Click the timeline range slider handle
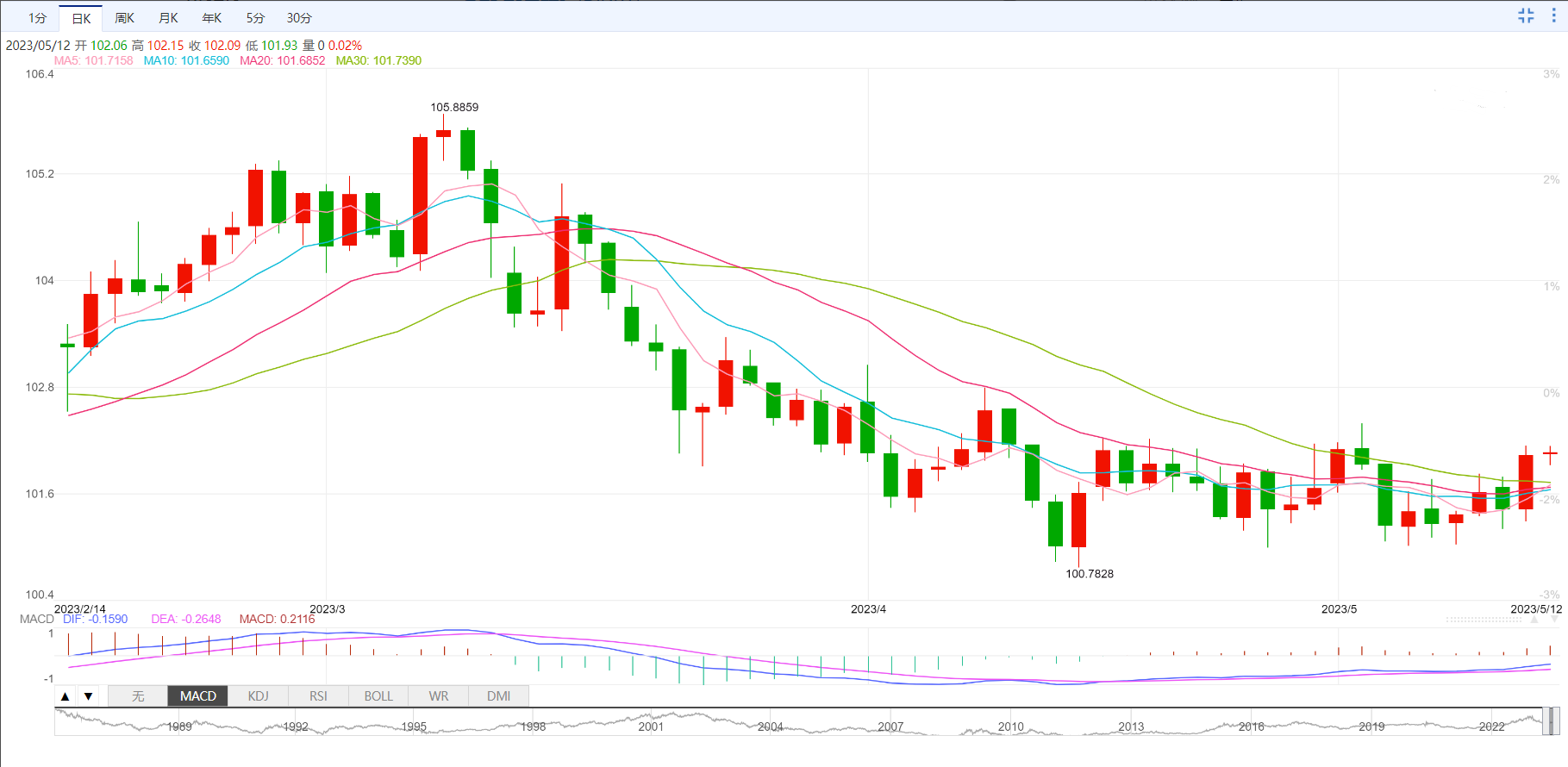The width and height of the screenshot is (1568, 767). pyautogui.click(x=1551, y=721)
